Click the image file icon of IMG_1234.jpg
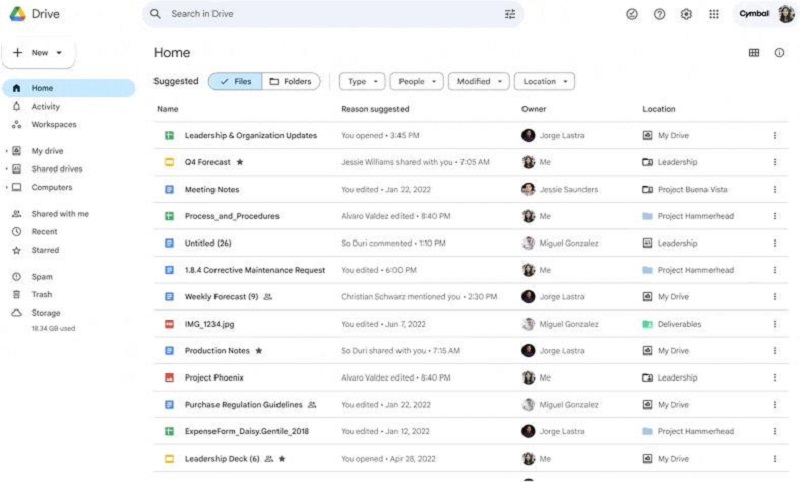Screen dimensions: 800x482 pos(169,324)
